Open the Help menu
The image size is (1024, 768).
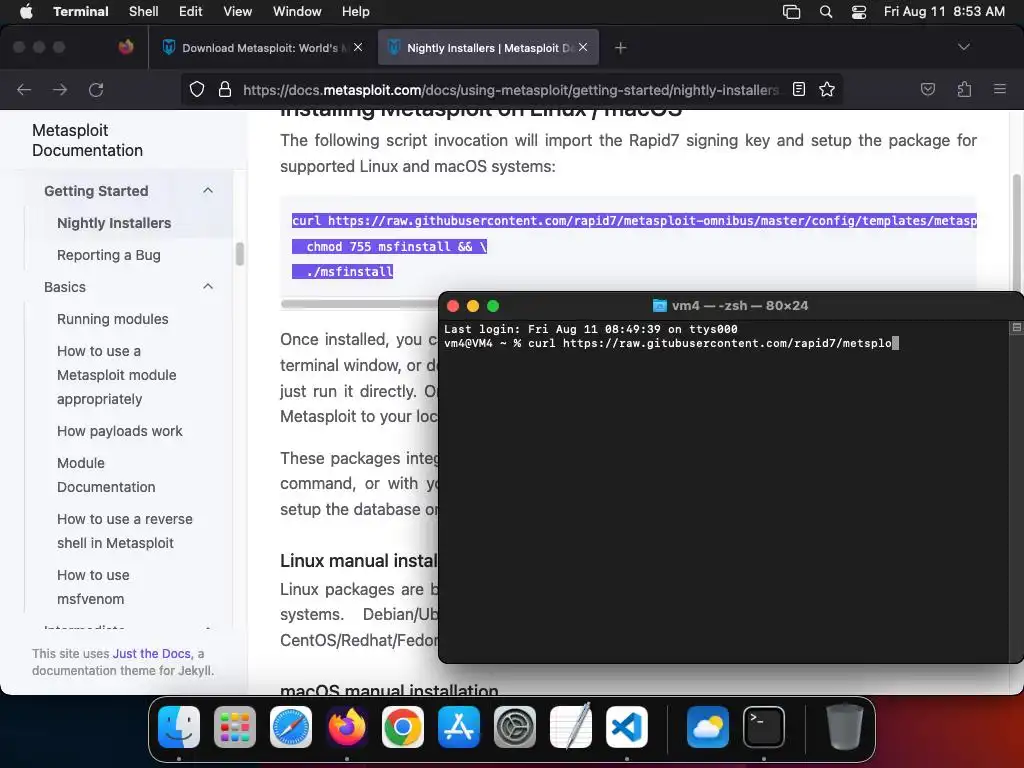point(355,12)
